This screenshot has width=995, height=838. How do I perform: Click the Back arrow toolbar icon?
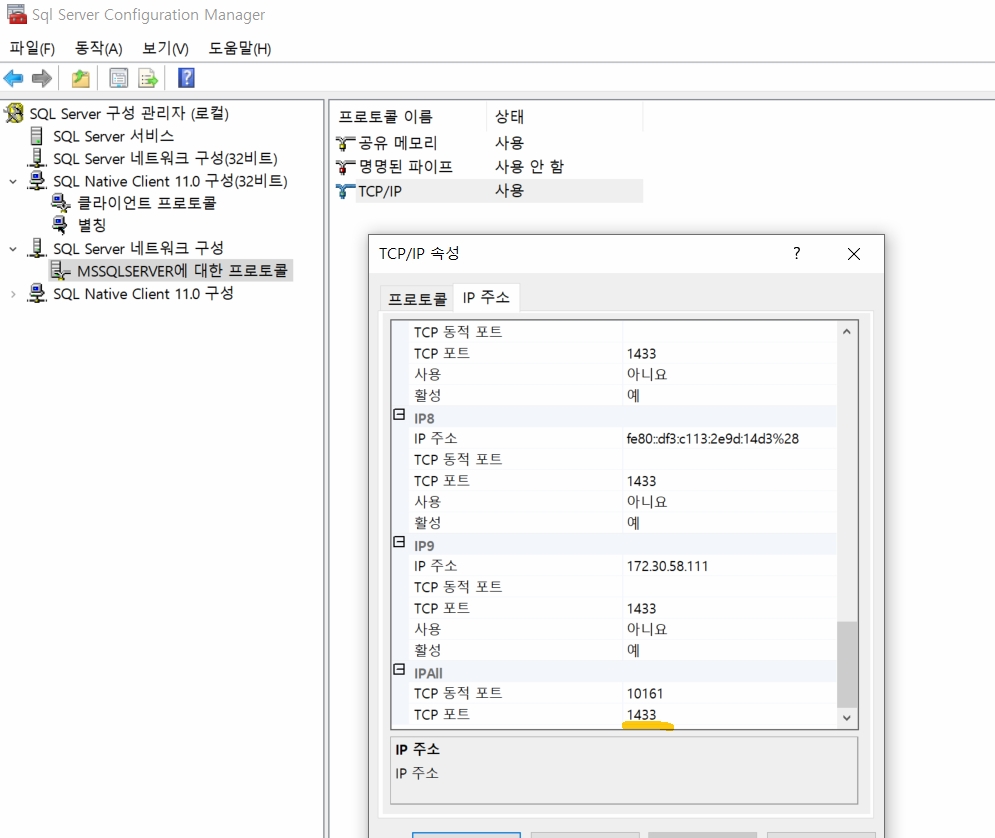coord(13,79)
